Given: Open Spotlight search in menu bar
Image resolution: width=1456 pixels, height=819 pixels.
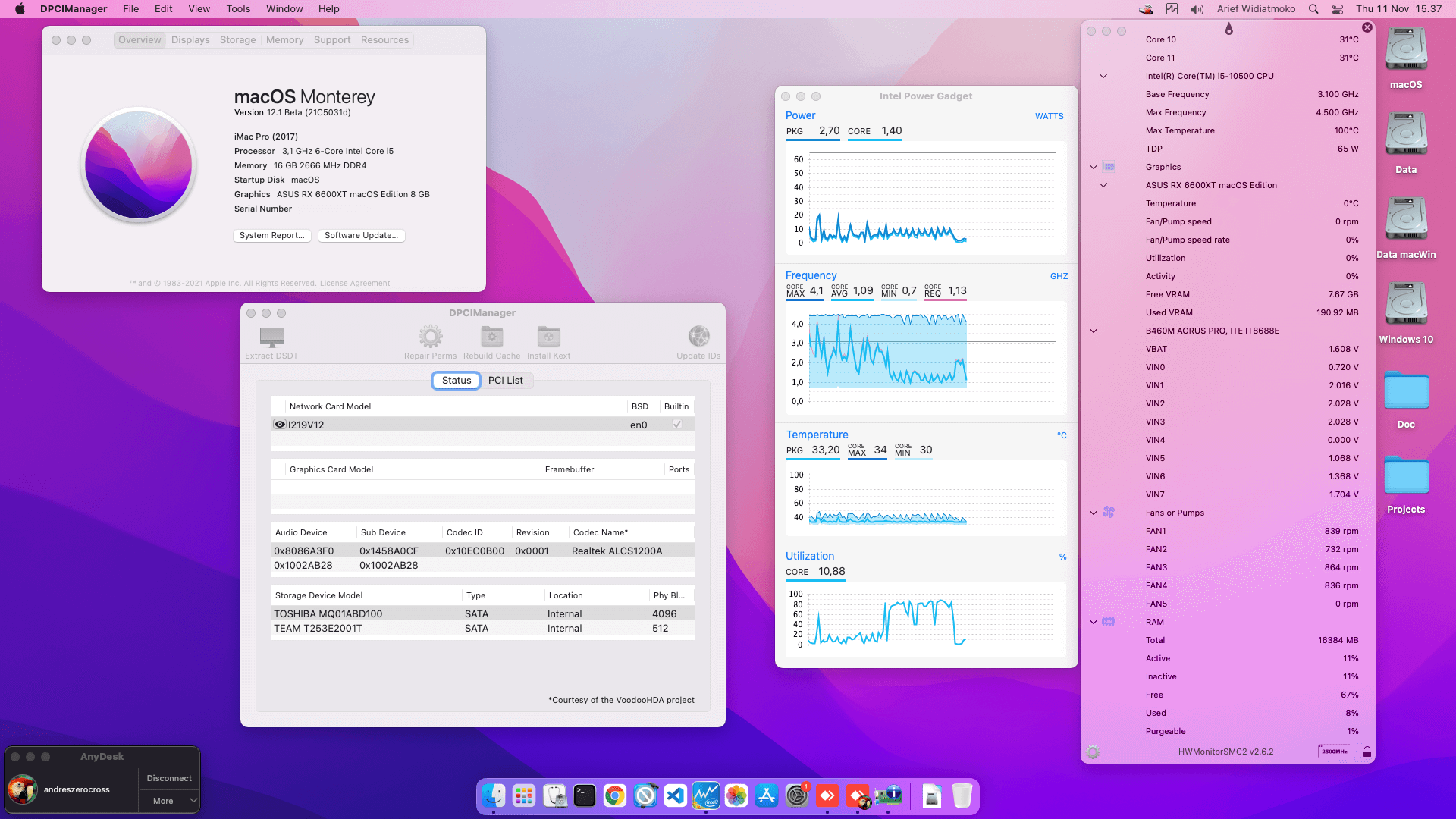Looking at the screenshot, I should point(1313,9).
